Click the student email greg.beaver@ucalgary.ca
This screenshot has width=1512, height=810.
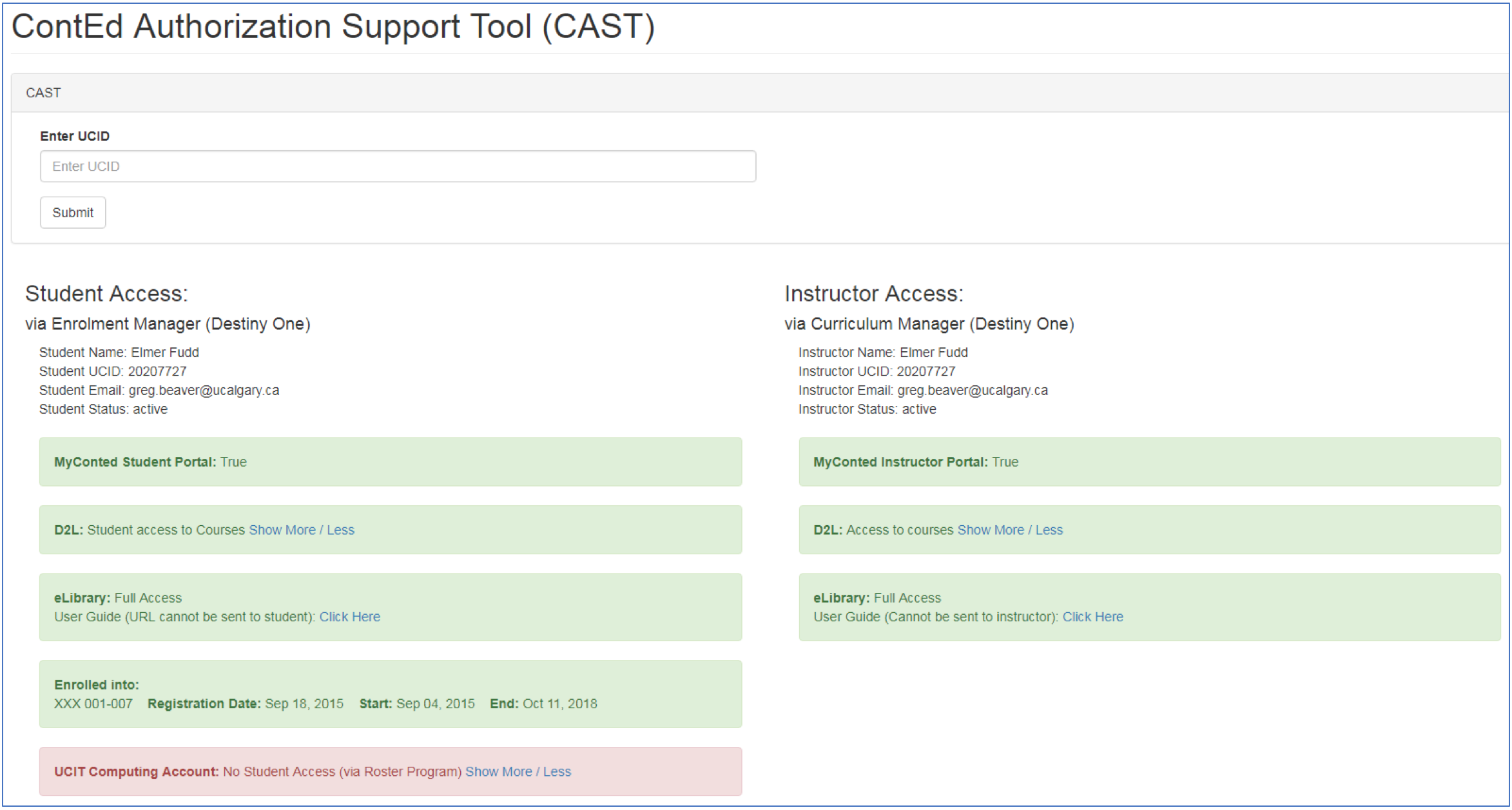pyautogui.click(x=204, y=391)
